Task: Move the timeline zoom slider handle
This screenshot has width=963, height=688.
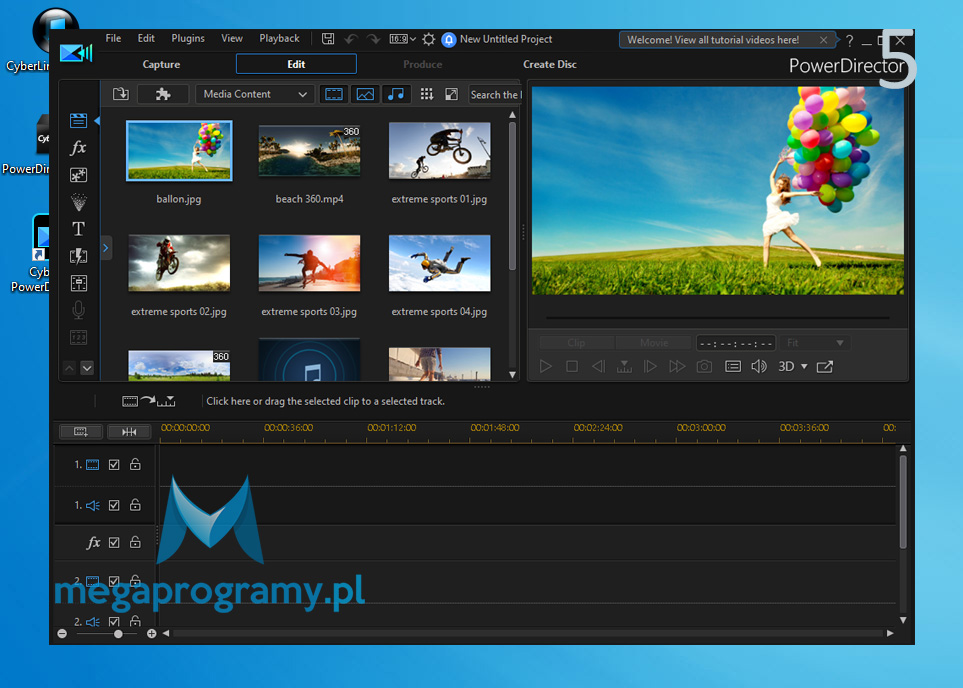Action: click(118, 633)
